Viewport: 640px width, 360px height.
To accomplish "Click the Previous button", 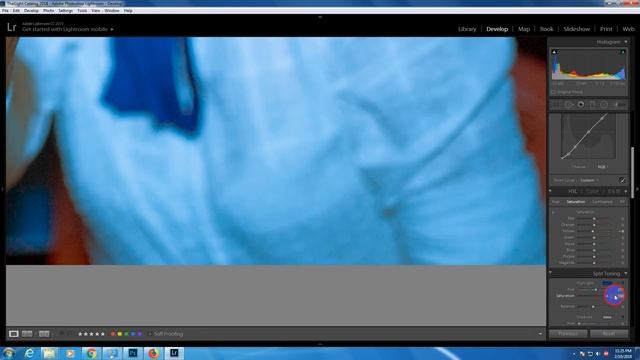I will coord(568,333).
